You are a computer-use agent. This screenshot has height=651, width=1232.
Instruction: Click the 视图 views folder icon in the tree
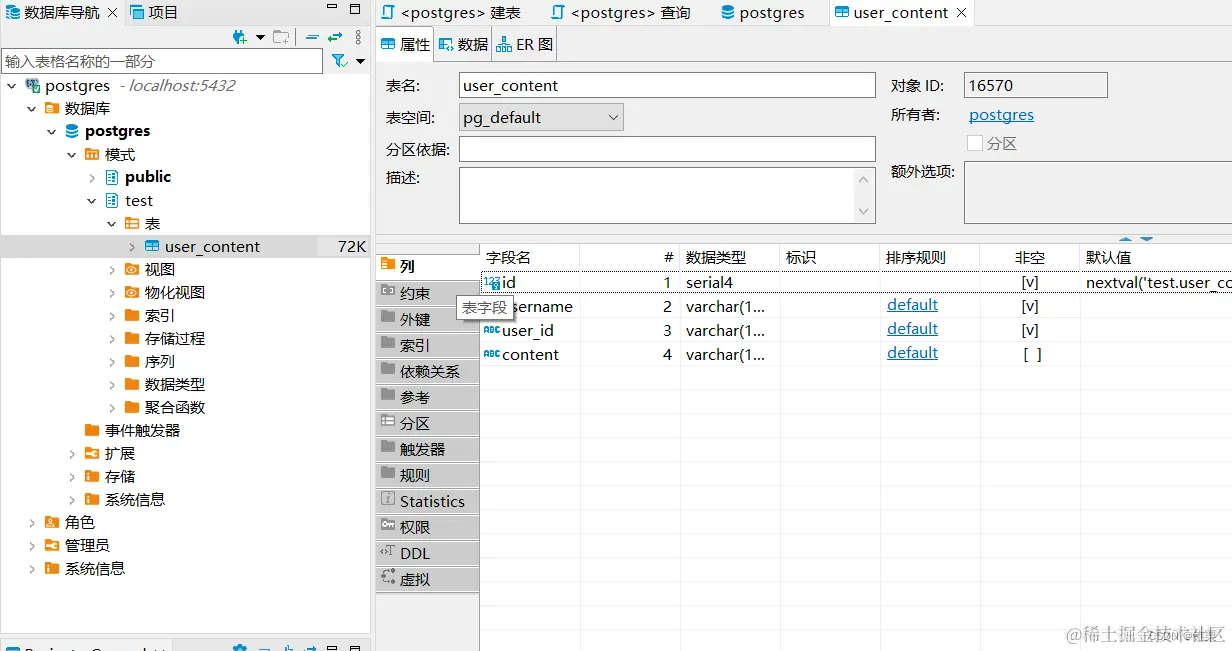(132, 269)
